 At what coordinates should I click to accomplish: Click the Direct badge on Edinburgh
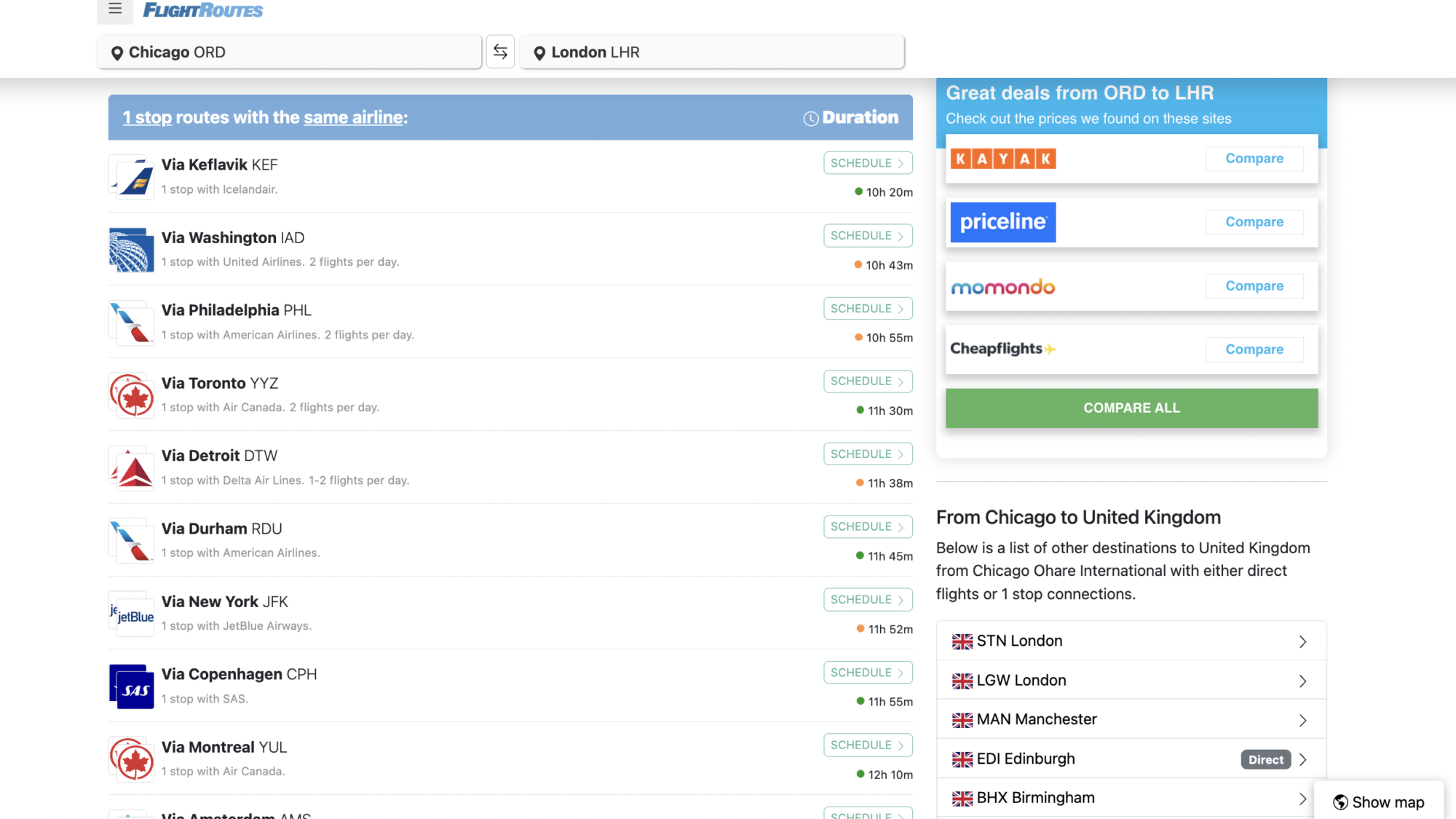(1266, 759)
